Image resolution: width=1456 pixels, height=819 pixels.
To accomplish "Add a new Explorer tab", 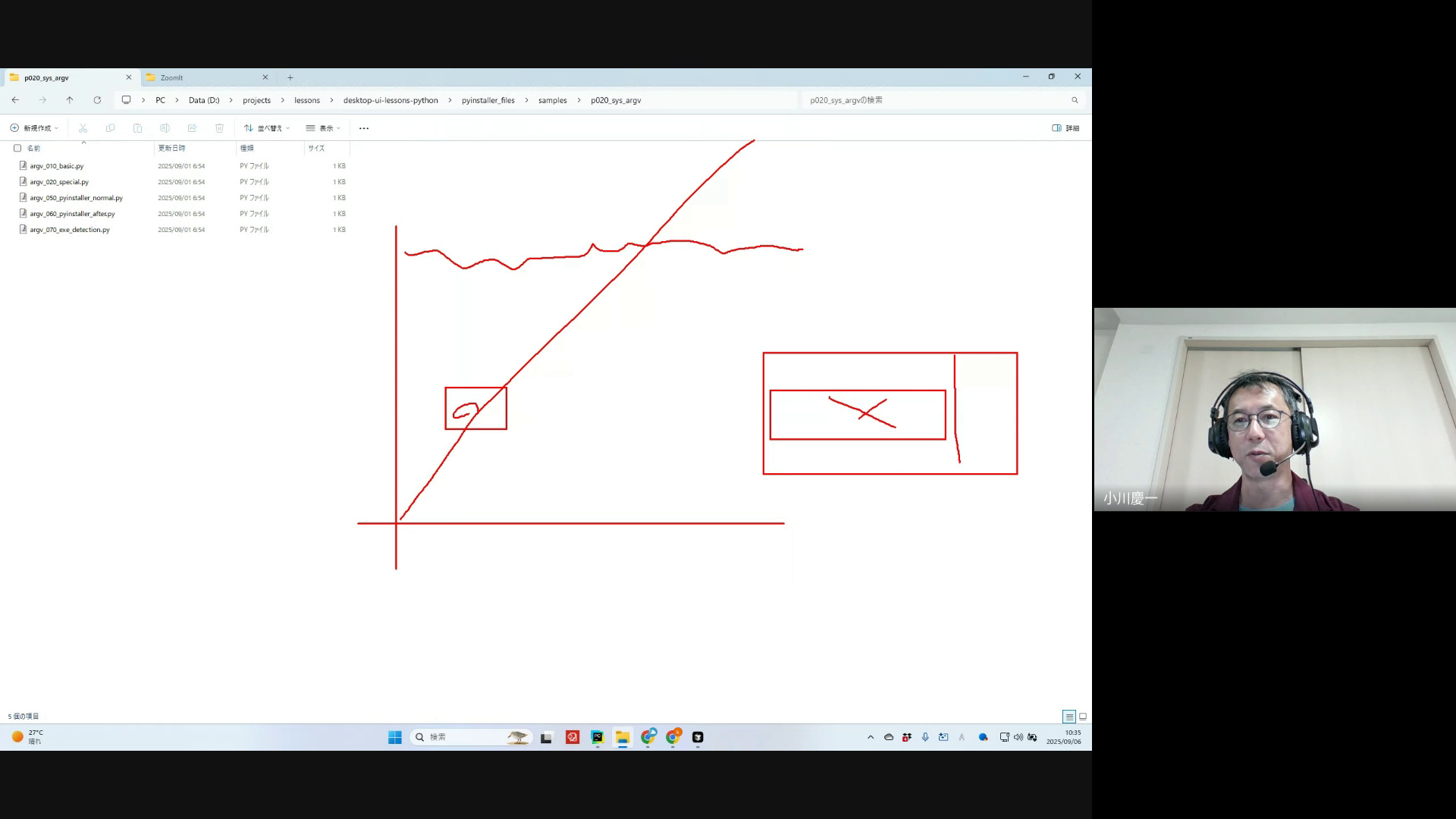I will point(290,77).
